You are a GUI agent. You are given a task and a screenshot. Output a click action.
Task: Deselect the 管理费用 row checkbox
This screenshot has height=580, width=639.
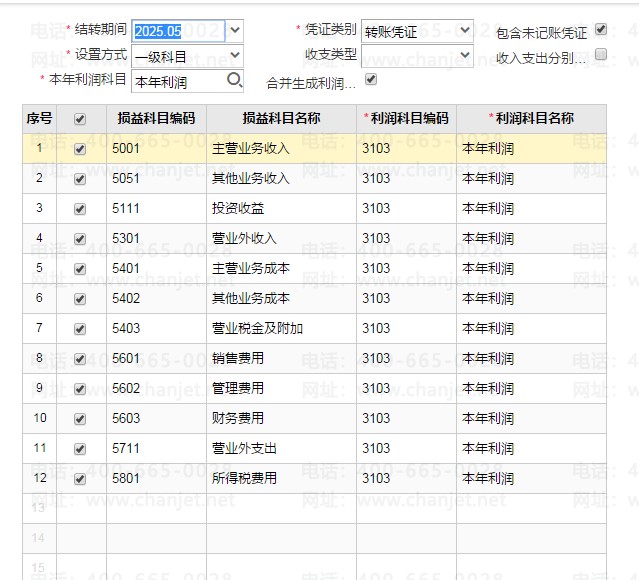tap(81, 389)
